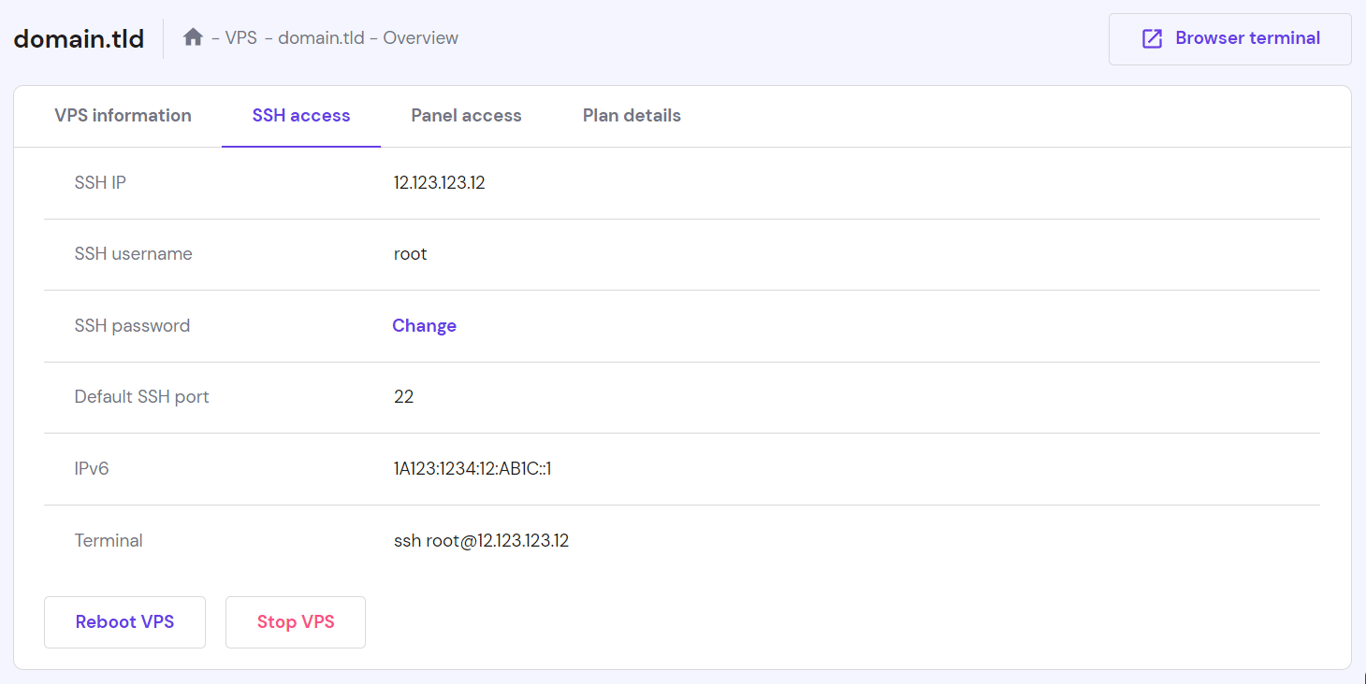Click the Default SSH port value 22
The image size is (1366, 684).
(x=403, y=396)
